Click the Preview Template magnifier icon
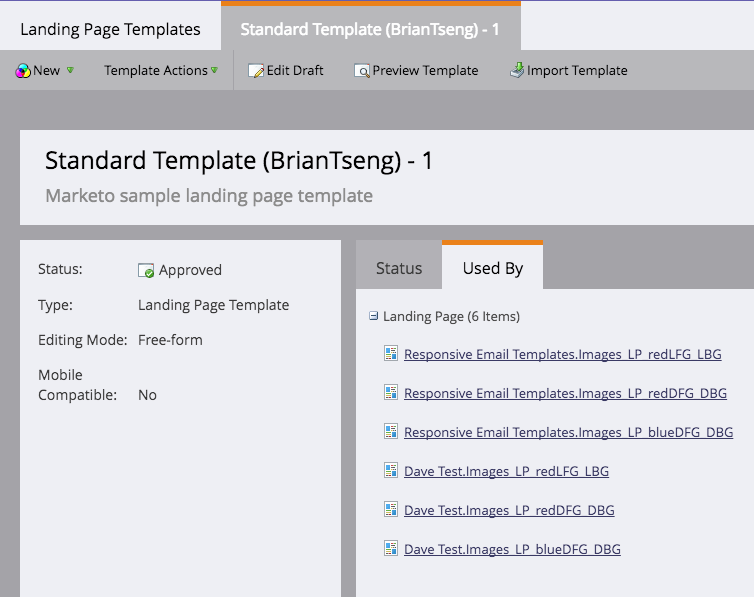Screen dimensions: 754x597 362,71
